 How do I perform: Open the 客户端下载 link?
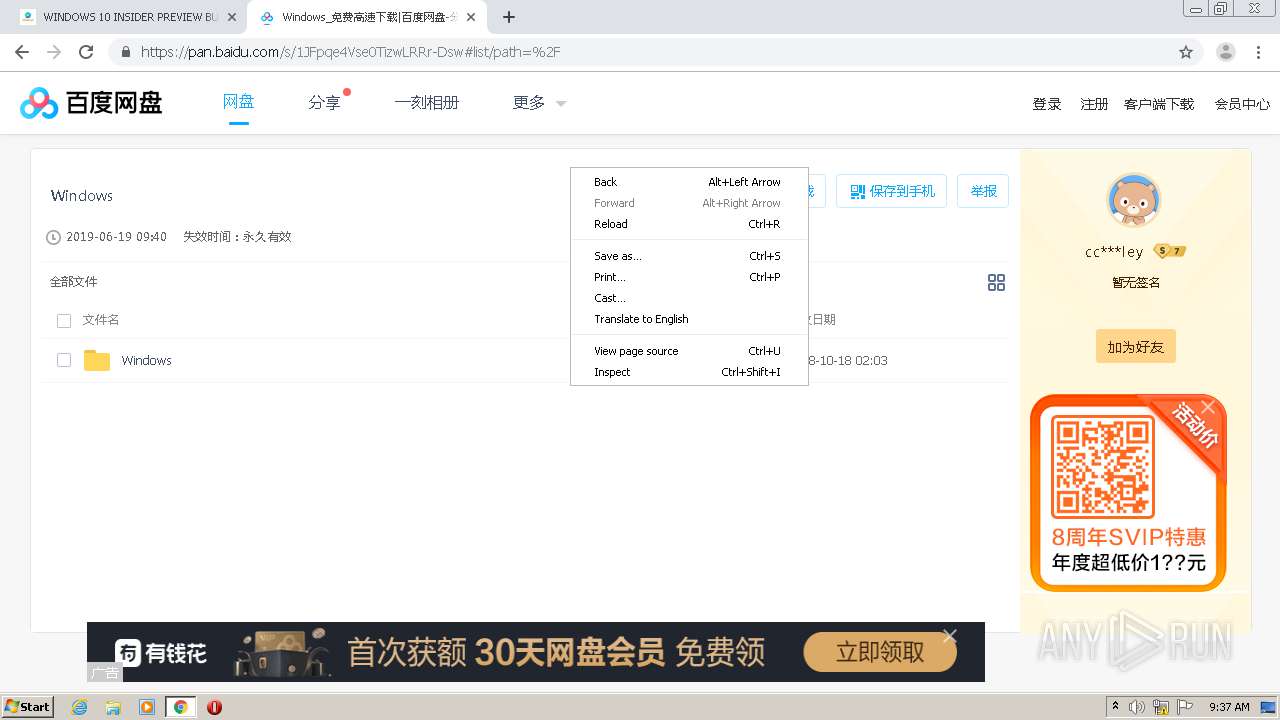(1159, 104)
